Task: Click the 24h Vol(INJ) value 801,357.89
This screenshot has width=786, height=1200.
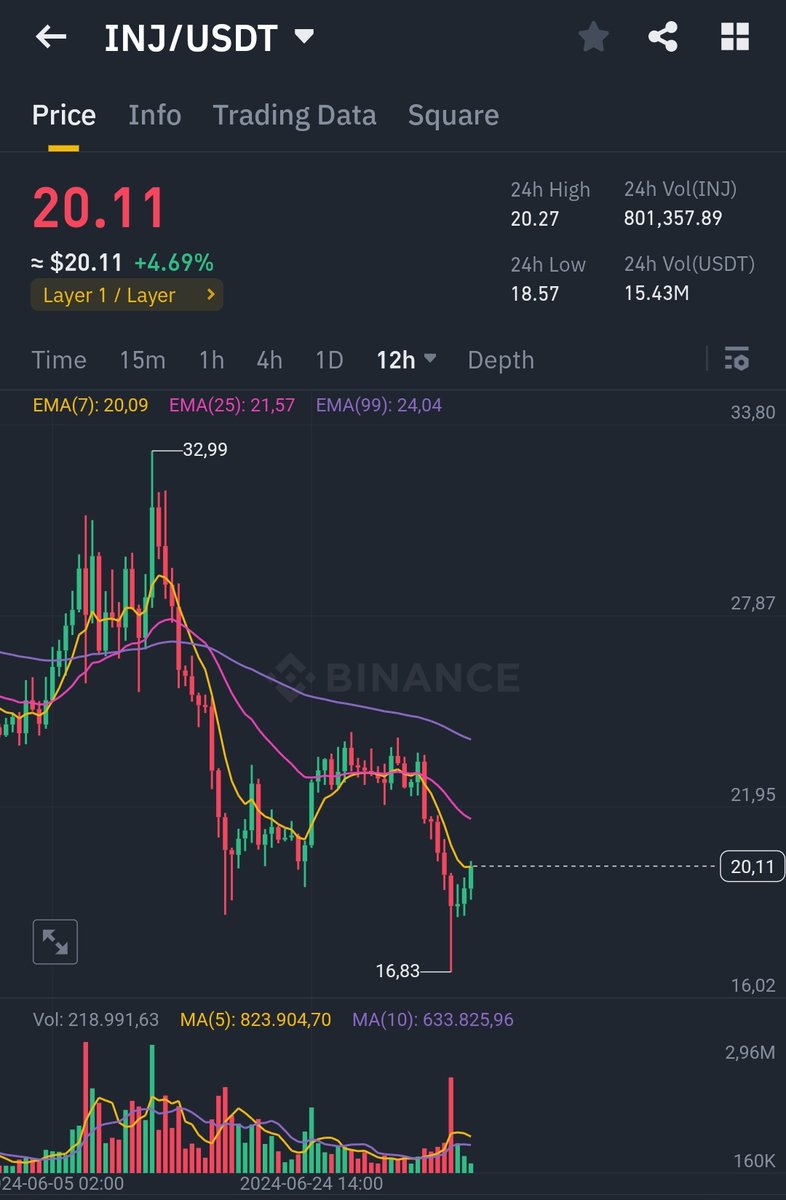Action: pos(673,218)
